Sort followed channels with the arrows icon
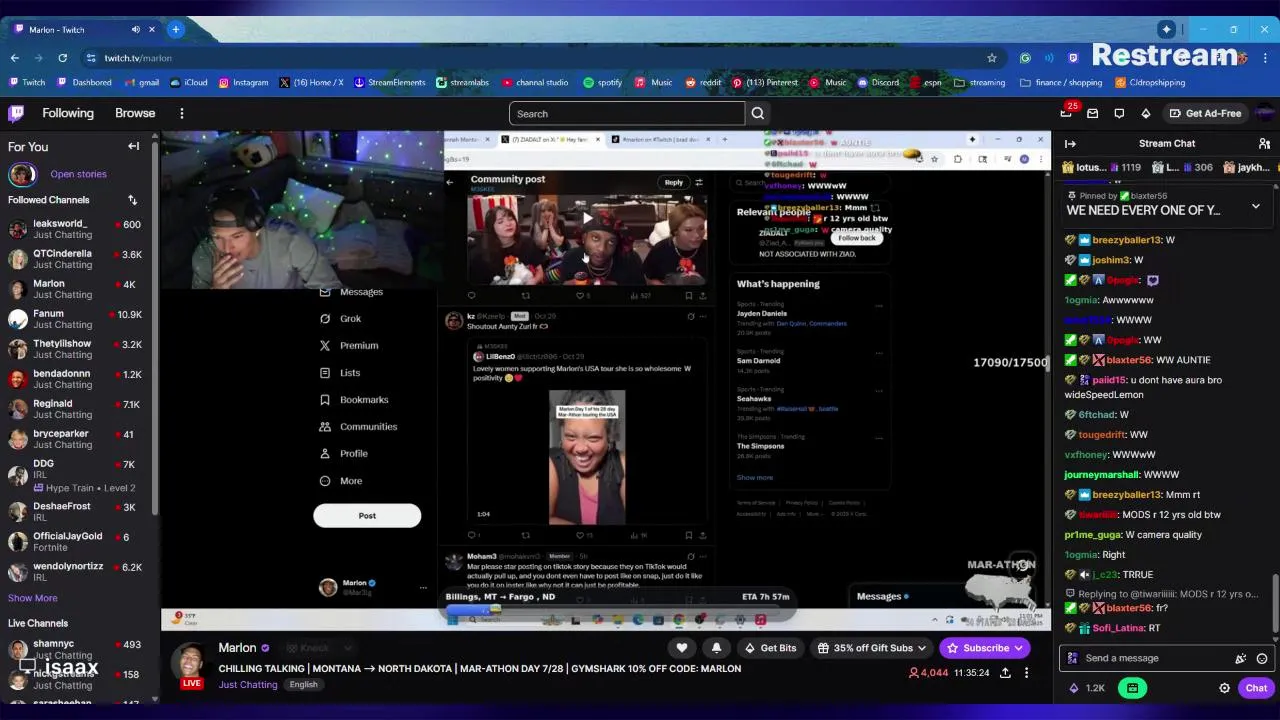This screenshot has height=720, width=1280. point(132,200)
